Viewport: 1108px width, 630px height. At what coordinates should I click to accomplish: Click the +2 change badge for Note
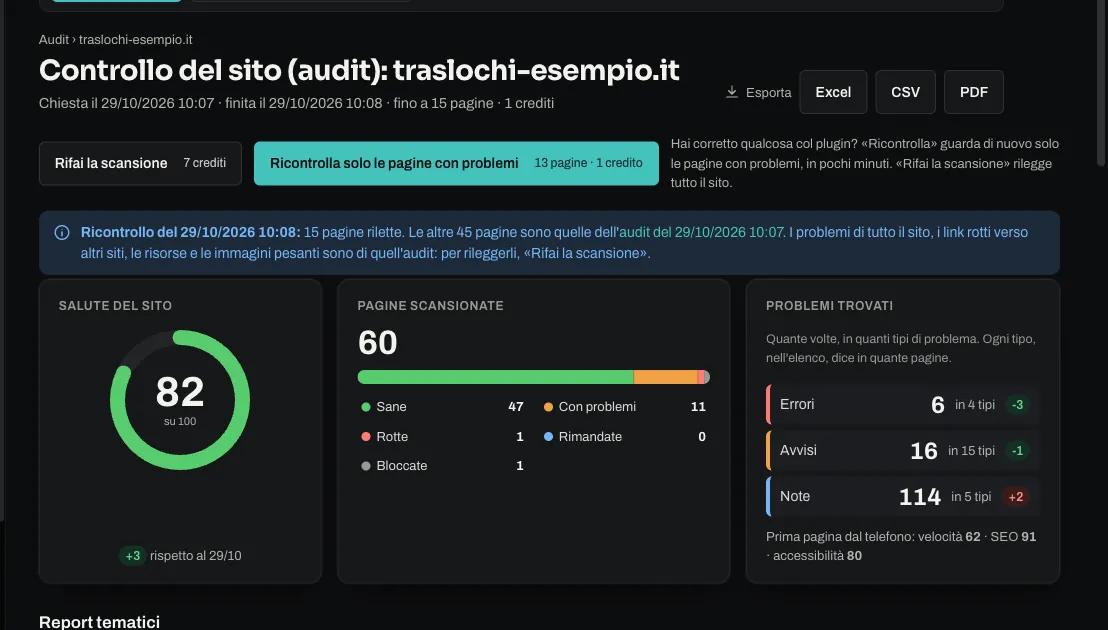[1016, 497]
